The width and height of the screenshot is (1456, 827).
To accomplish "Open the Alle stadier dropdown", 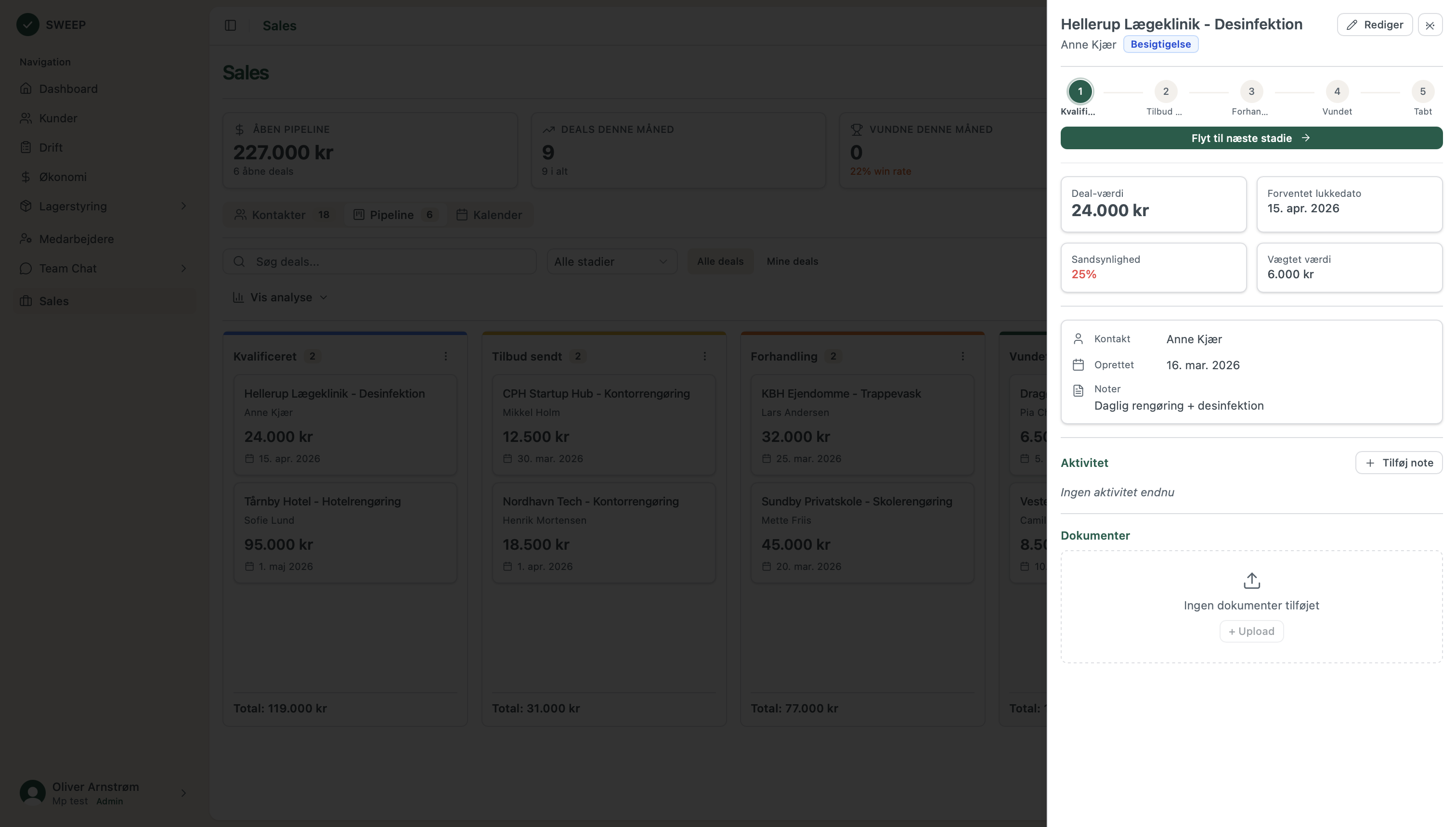I will [x=611, y=261].
